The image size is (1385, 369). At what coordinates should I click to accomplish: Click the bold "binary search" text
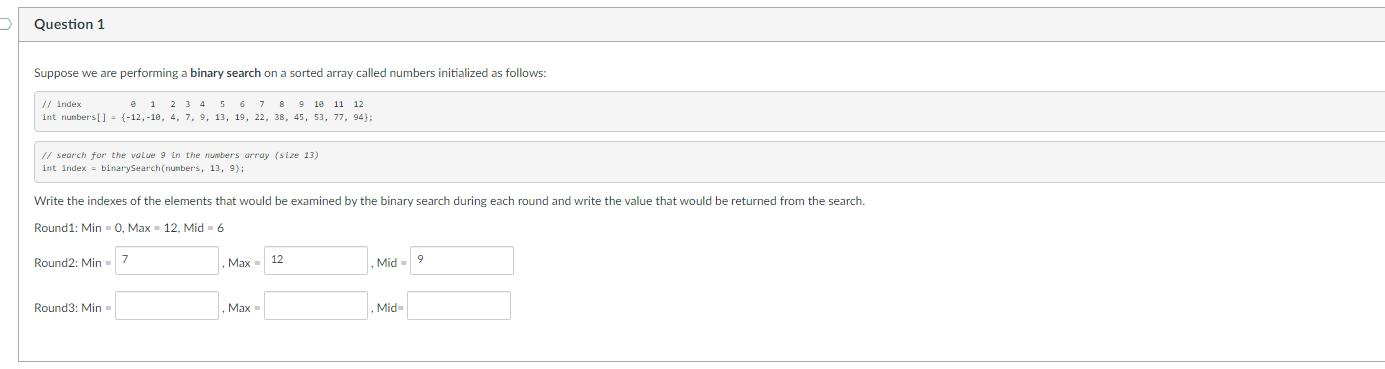pos(226,73)
